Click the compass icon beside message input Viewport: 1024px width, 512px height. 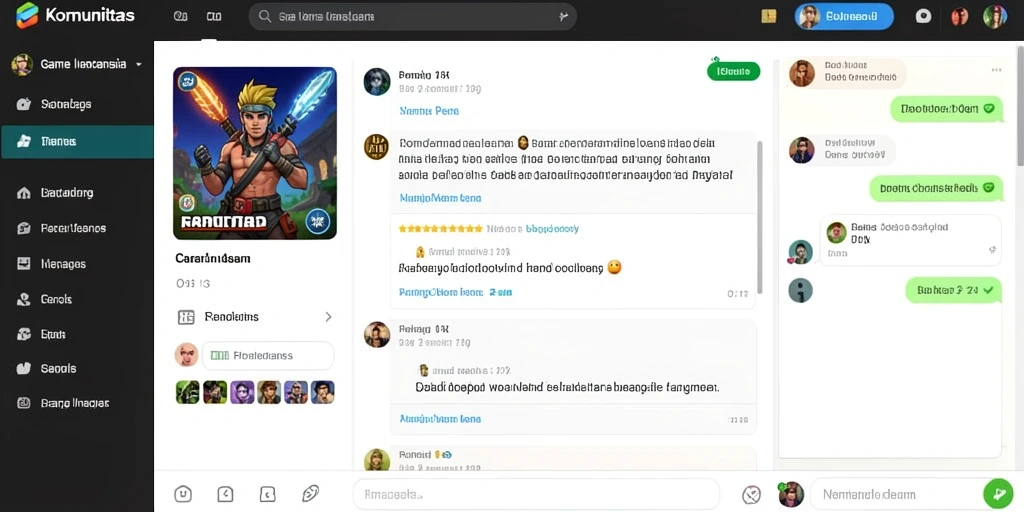point(752,495)
